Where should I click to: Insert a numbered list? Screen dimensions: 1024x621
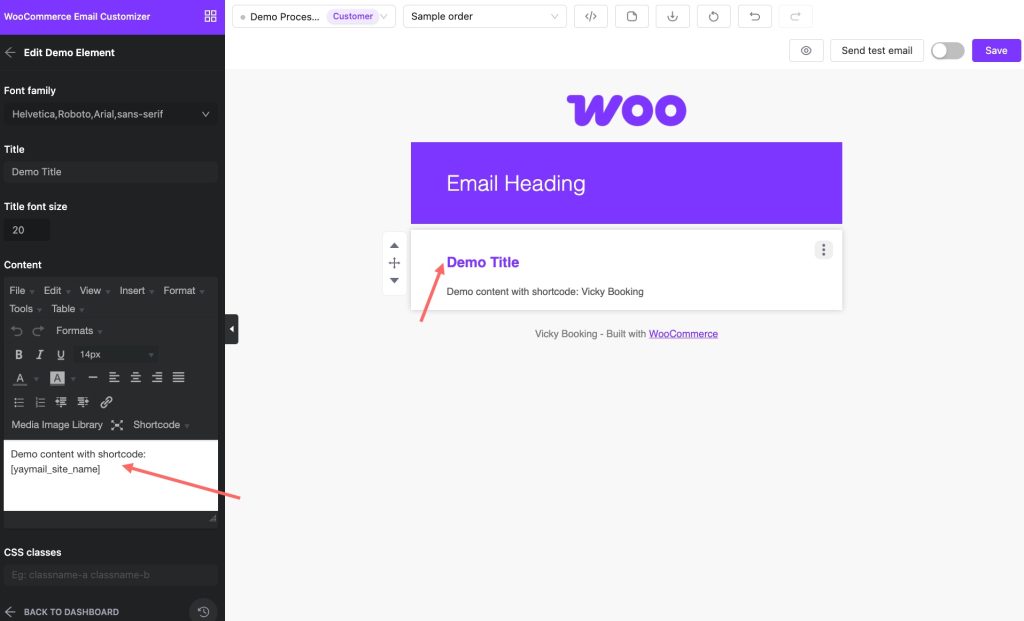click(40, 402)
